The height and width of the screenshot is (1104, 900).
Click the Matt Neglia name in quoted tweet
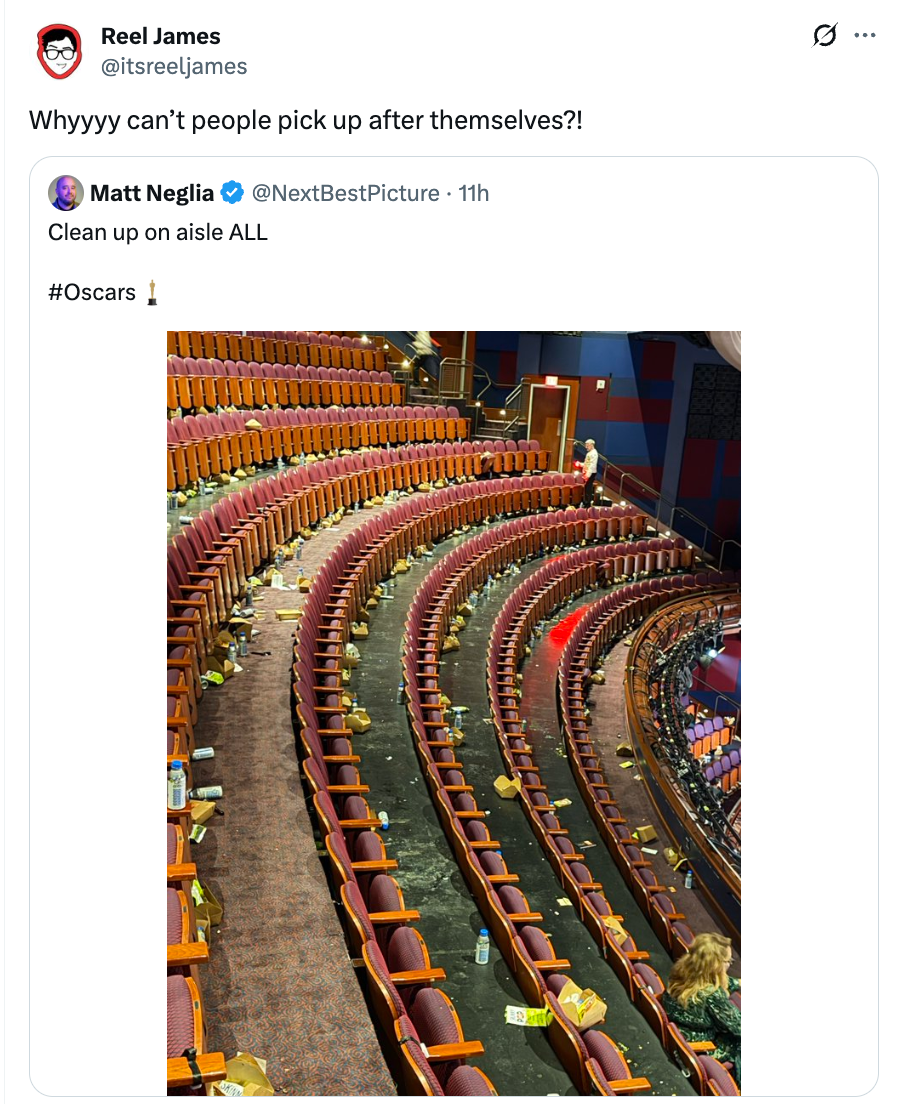[152, 193]
